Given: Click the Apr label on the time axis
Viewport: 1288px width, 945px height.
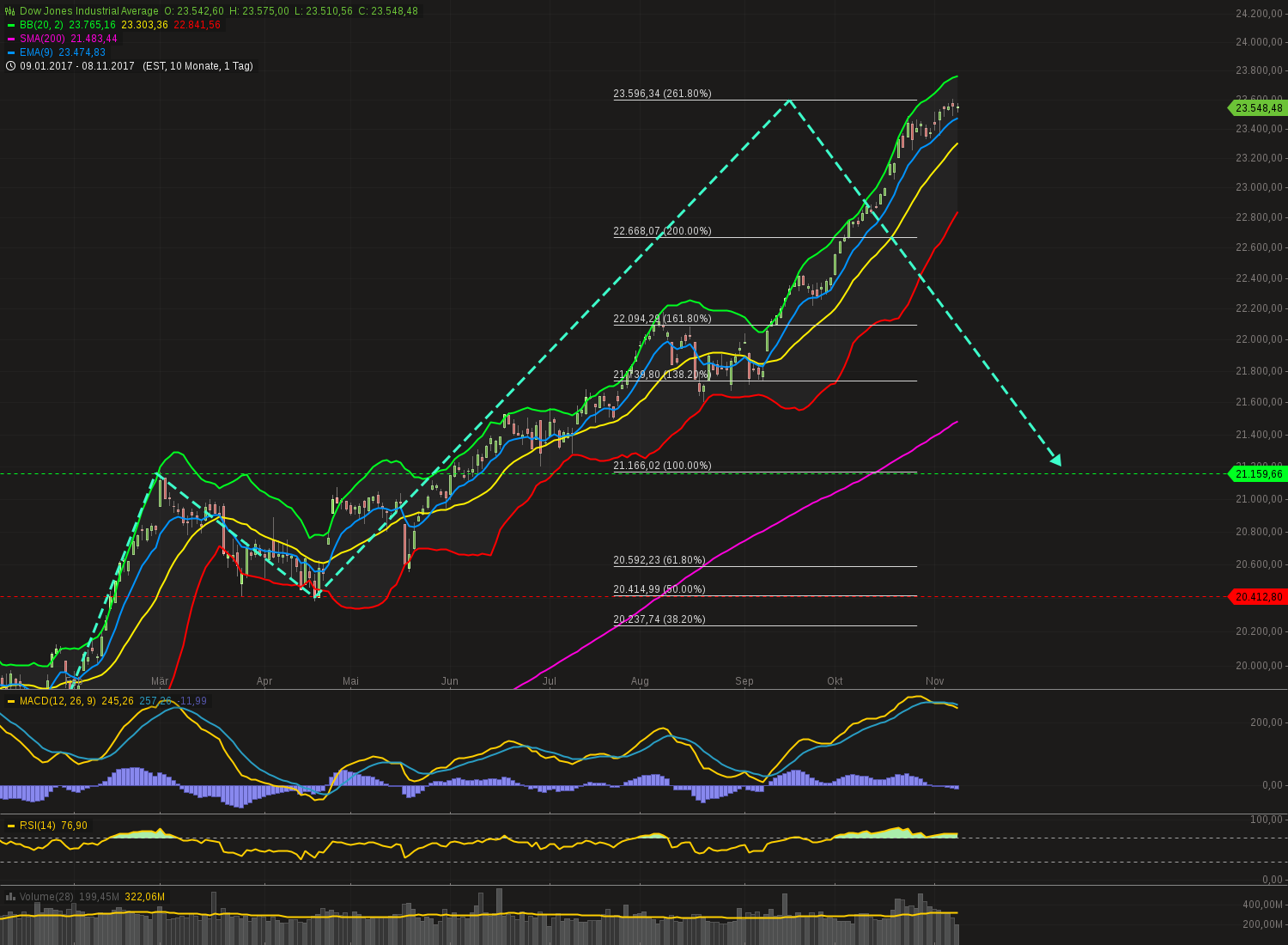Looking at the screenshot, I should (x=264, y=681).
